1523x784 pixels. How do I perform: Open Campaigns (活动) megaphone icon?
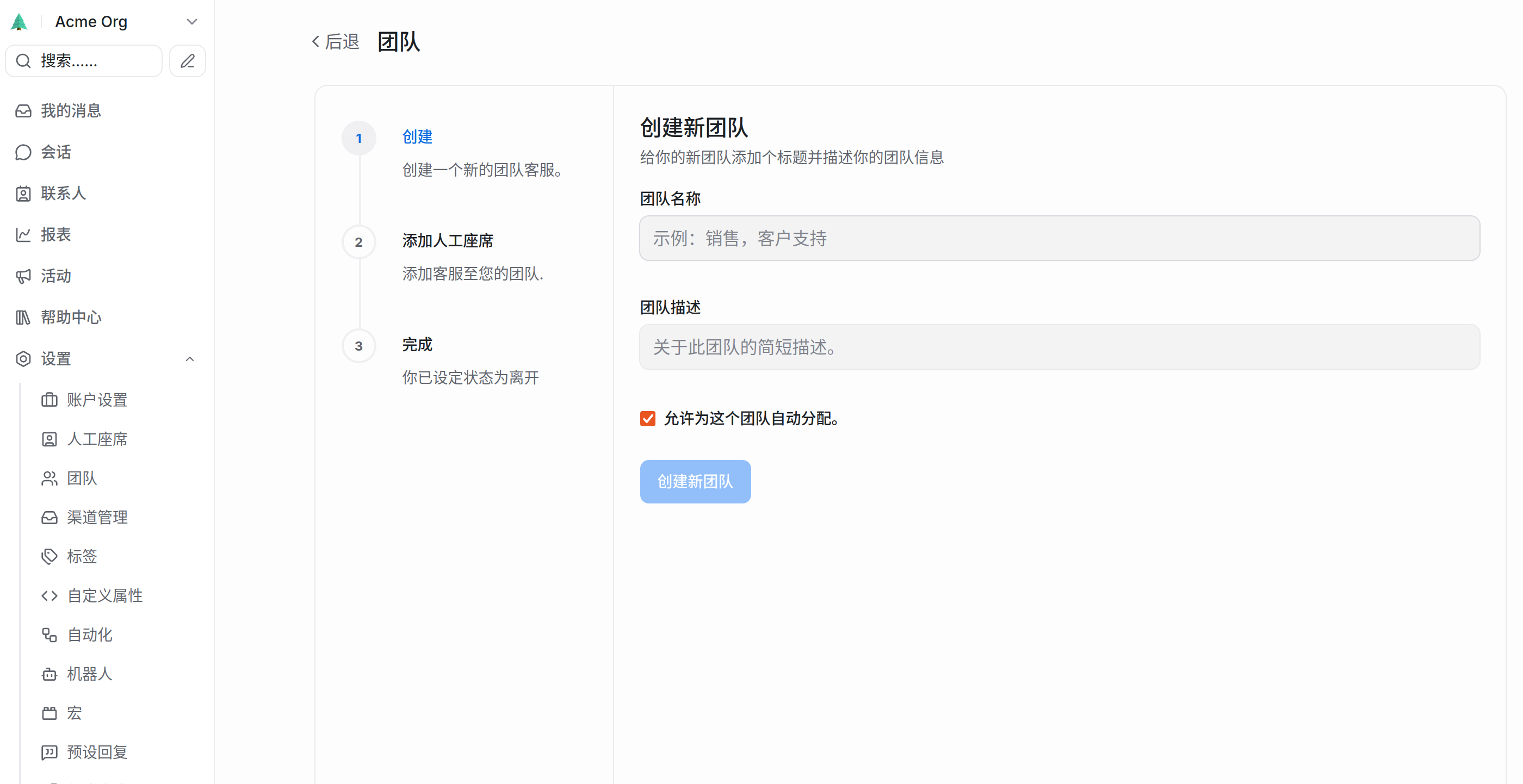click(x=23, y=277)
